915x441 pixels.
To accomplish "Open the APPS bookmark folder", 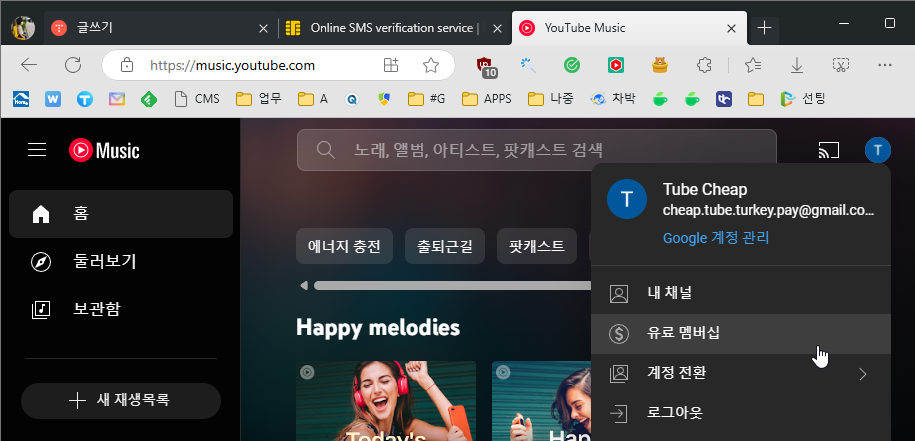I will coord(486,99).
